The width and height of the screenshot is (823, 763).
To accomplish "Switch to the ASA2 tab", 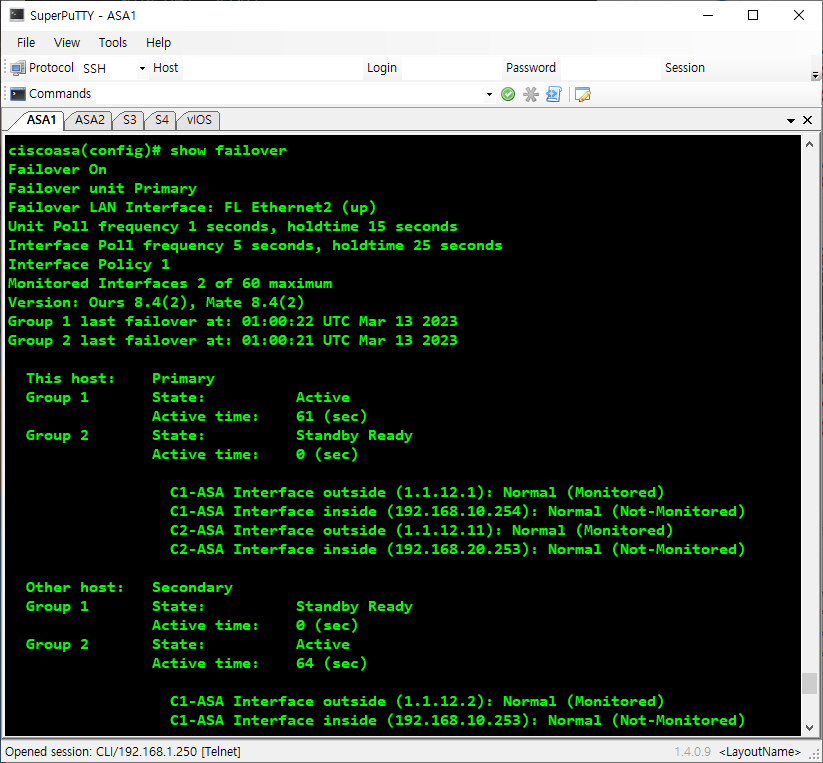I will (x=89, y=120).
